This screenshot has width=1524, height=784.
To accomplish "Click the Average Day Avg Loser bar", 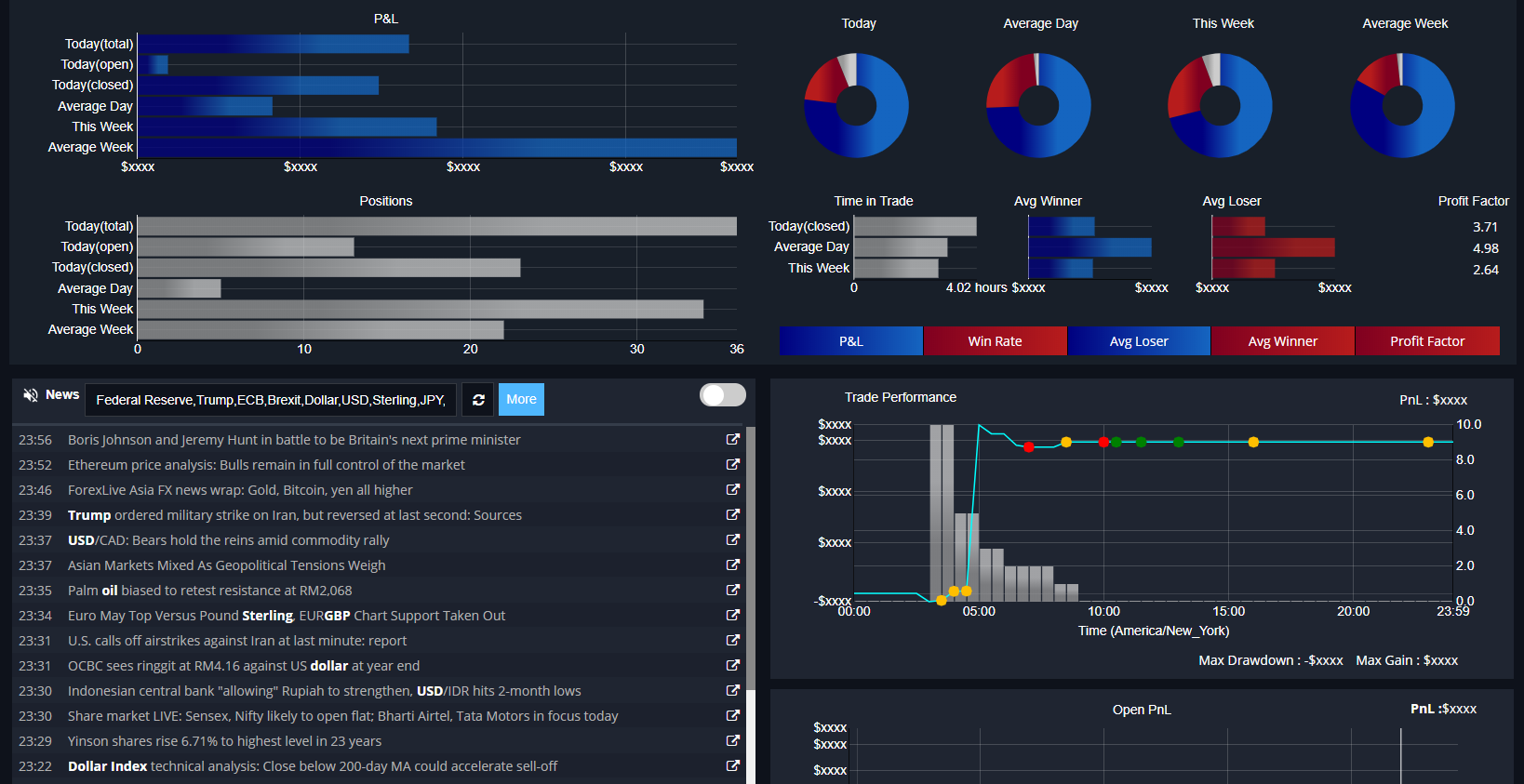I will point(1273,246).
